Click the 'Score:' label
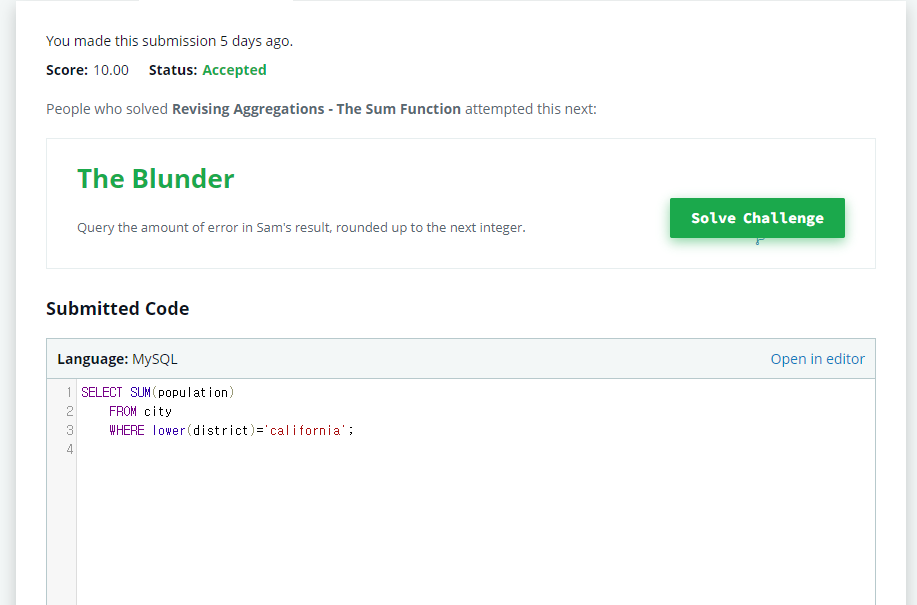Viewport: 917px width, 605px height. click(x=67, y=70)
